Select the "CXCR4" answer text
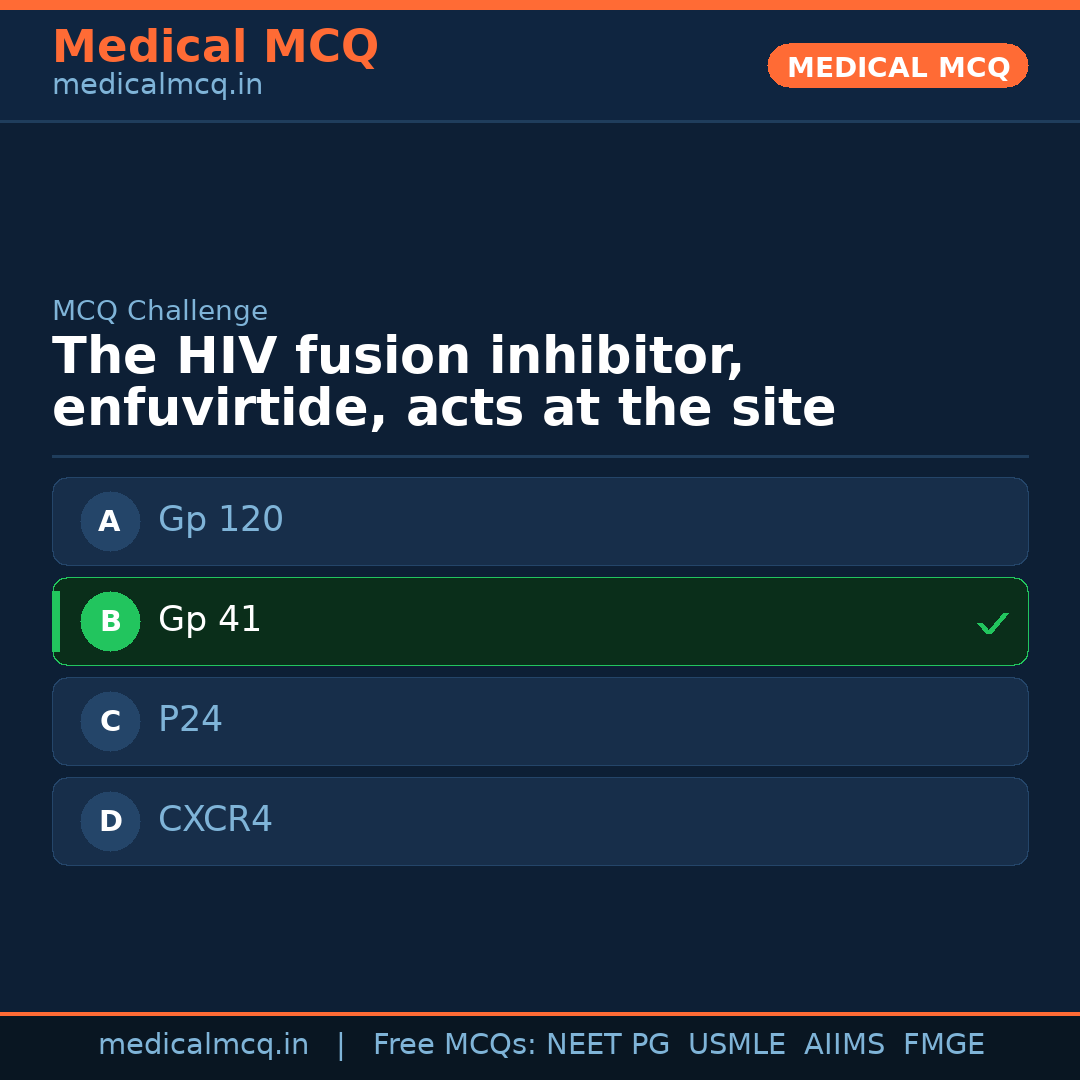Image resolution: width=1080 pixels, height=1080 pixels. [x=215, y=820]
